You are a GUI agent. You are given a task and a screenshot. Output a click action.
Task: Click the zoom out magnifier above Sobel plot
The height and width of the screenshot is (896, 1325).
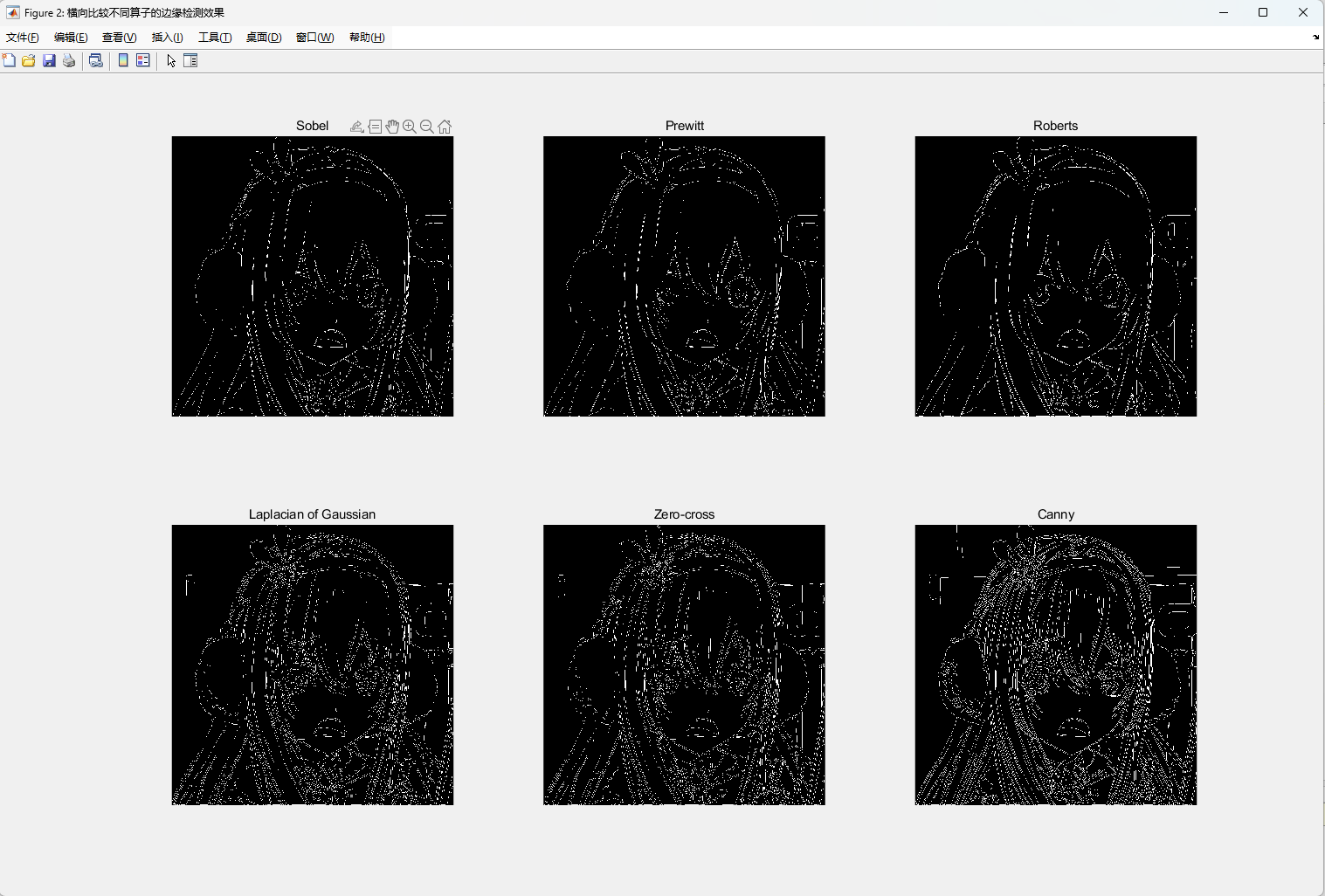(427, 127)
